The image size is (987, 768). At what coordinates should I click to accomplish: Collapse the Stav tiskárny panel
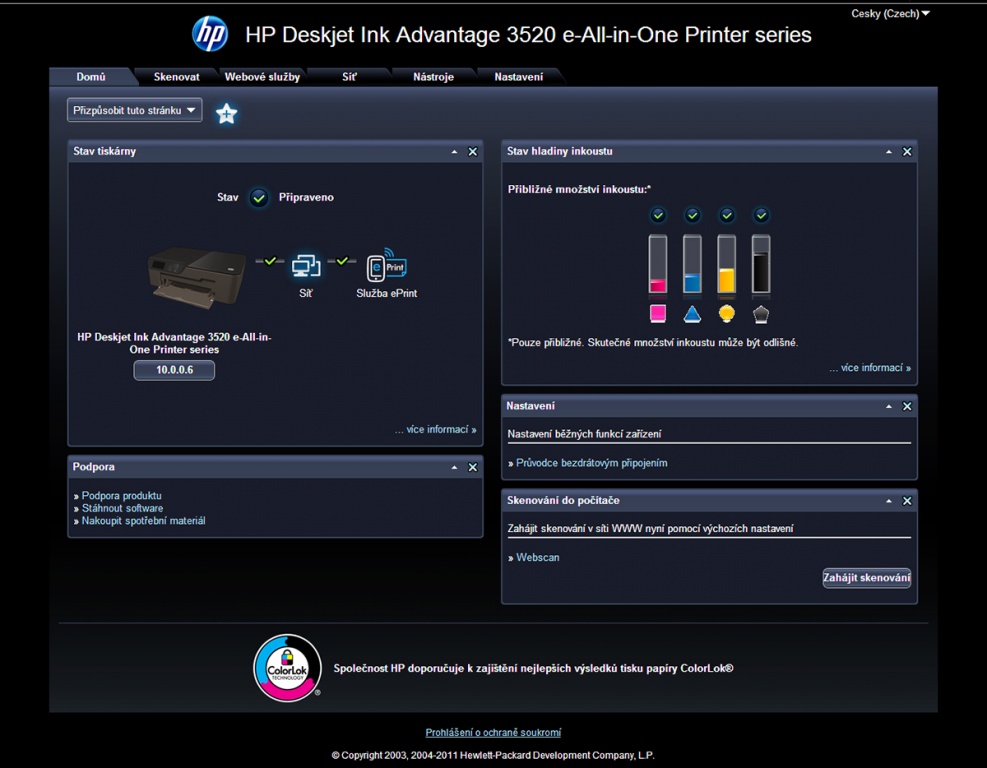[454, 152]
